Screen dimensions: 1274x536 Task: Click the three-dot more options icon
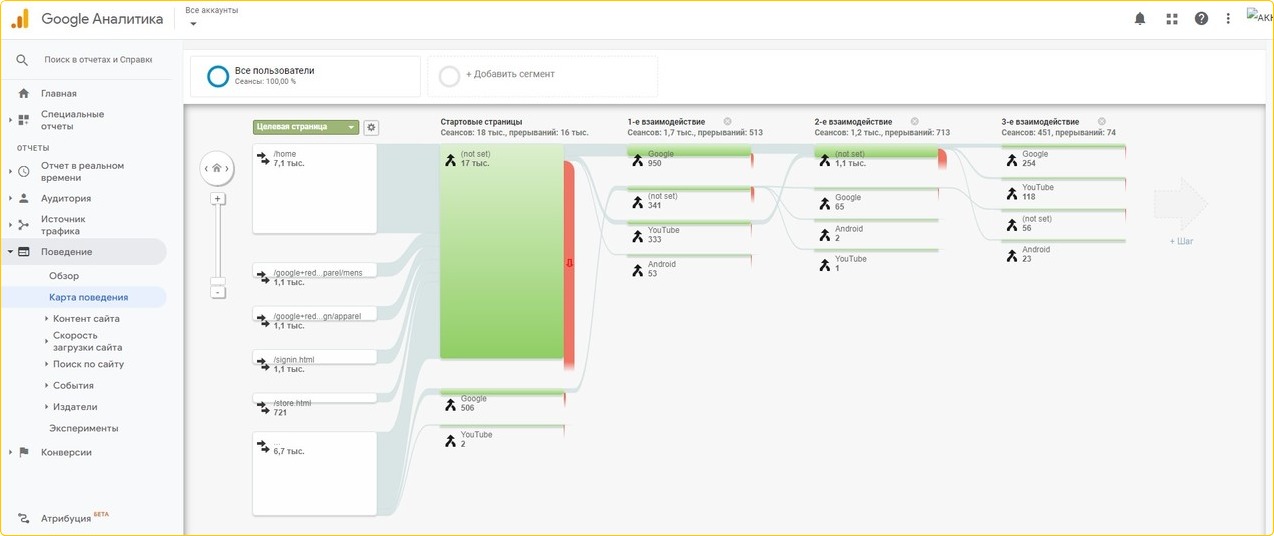(1228, 19)
